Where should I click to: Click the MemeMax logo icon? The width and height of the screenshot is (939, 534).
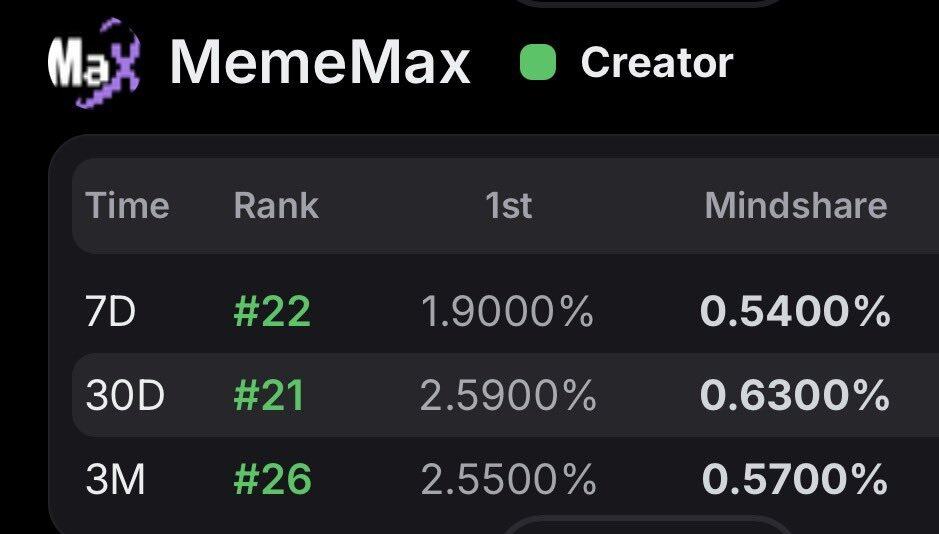tap(95, 64)
